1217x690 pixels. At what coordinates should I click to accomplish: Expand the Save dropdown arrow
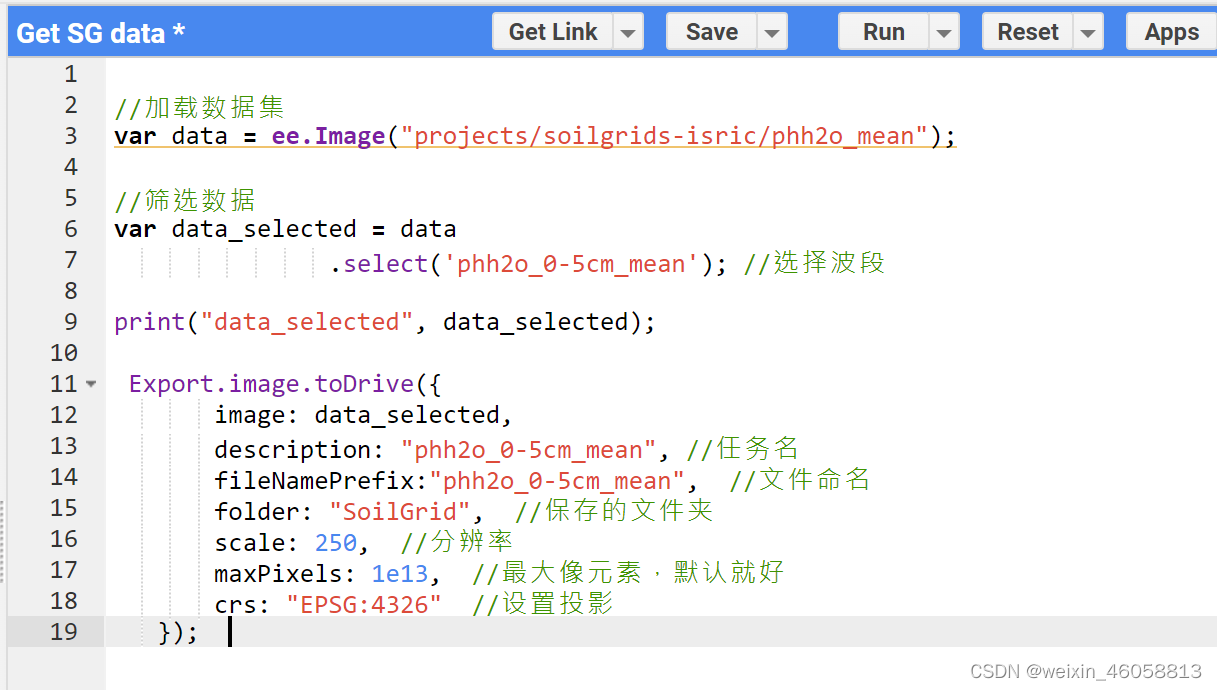tap(772, 32)
